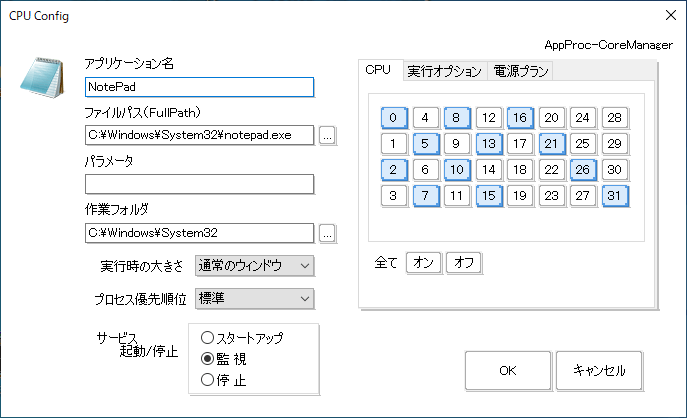Switch to the 実行オプション tab

click(443, 71)
